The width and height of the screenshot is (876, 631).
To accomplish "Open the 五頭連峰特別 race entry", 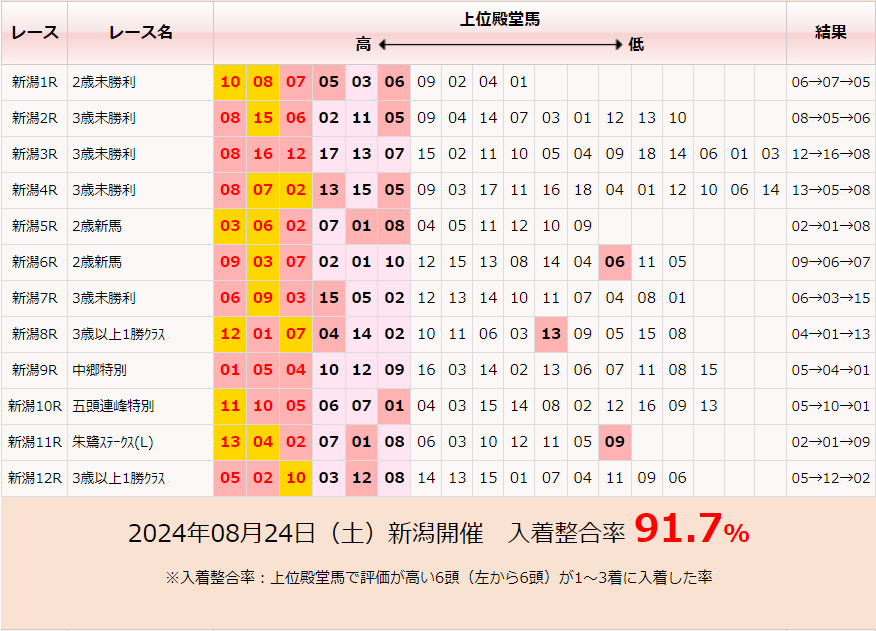I will [113, 406].
